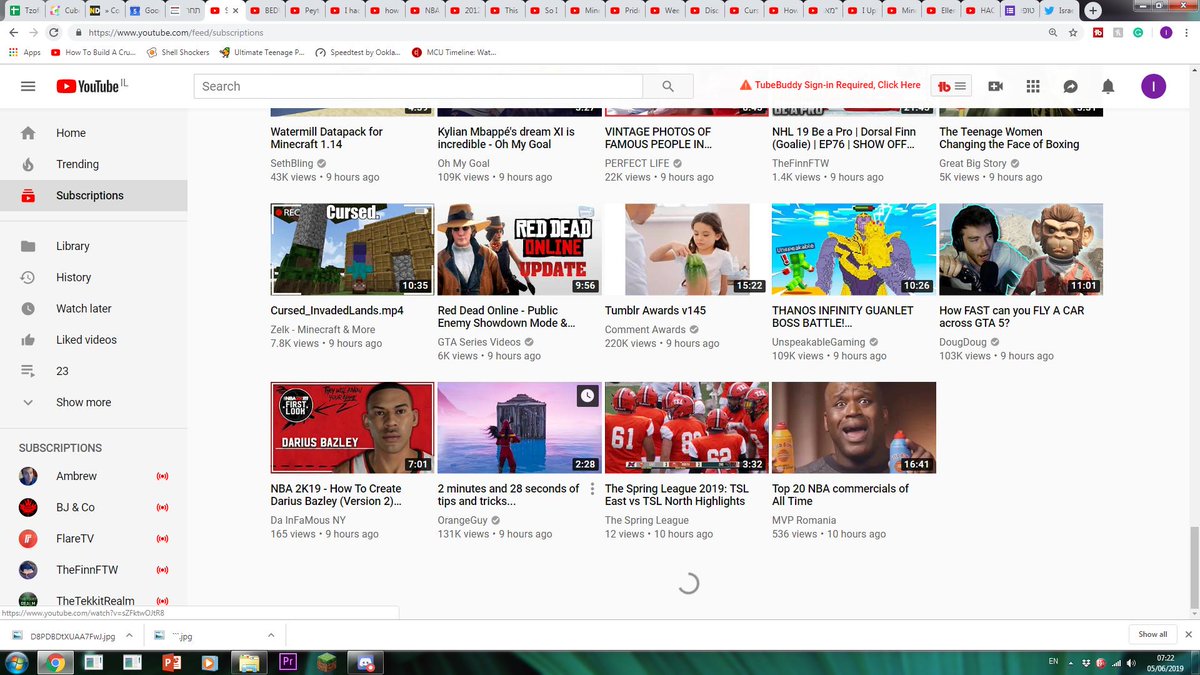This screenshot has height=675, width=1200.
Task: Open the YouTube apps grid icon
Action: point(1033,87)
